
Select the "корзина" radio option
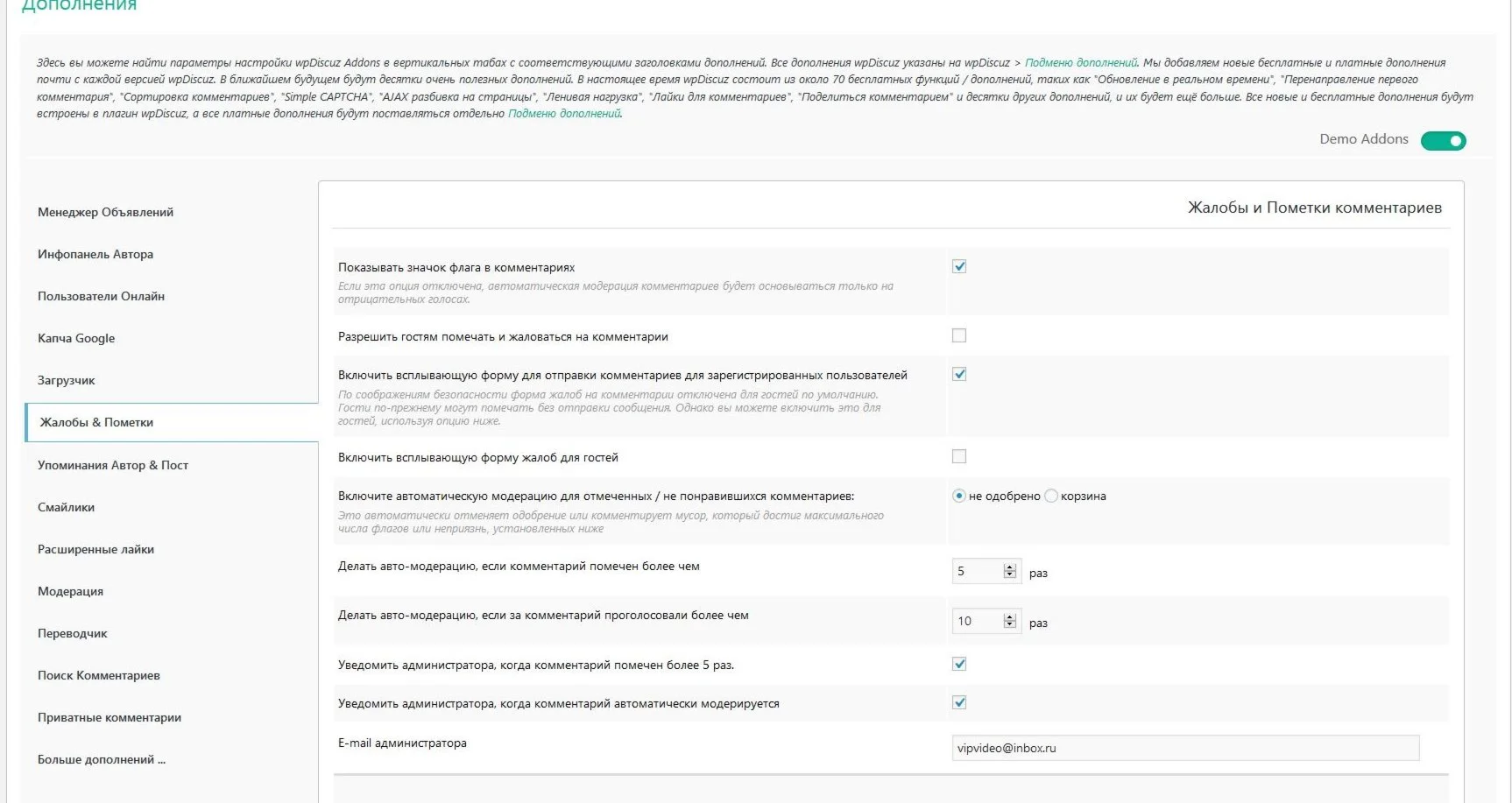point(1051,496)
